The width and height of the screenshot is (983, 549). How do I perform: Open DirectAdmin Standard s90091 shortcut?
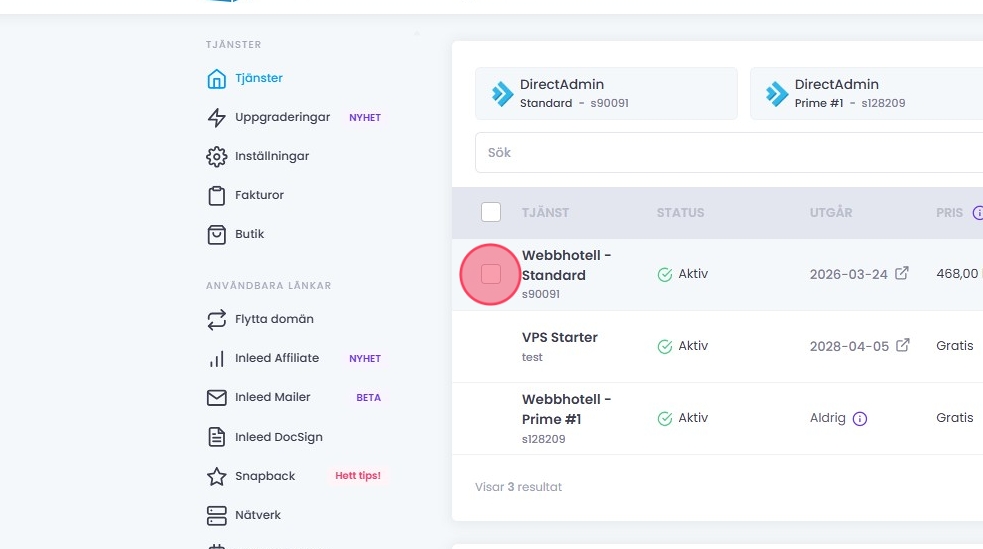[x=606, y=93]
